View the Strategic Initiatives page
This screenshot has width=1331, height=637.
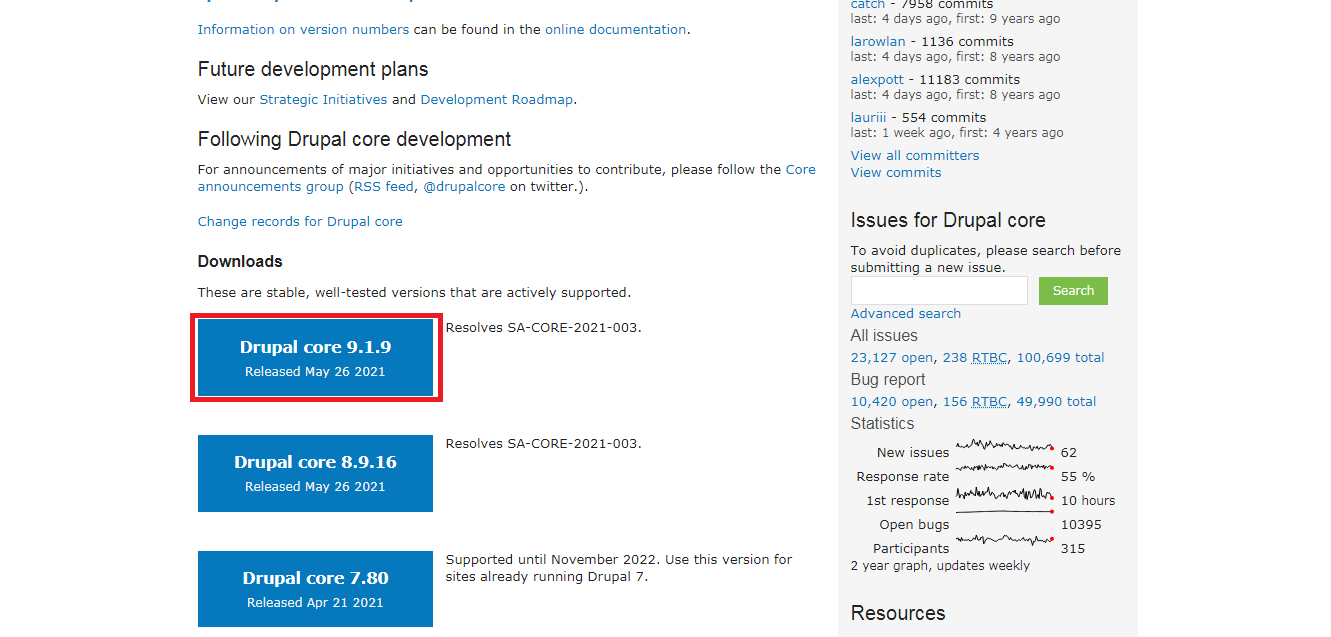pyautogui.click(x=323, y=99)
